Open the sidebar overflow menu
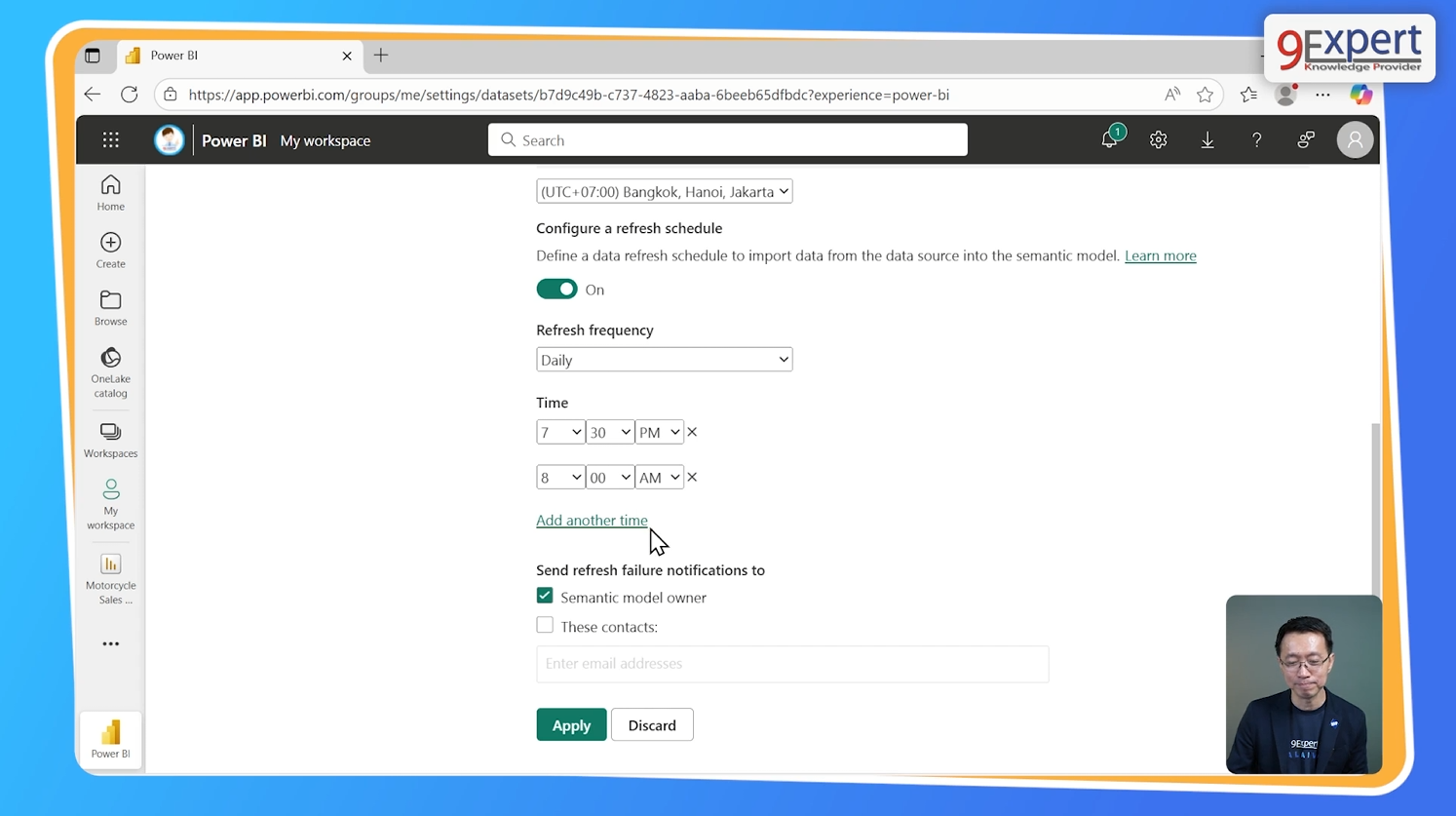The image size is (1456, 816). [x=110, y=643]
